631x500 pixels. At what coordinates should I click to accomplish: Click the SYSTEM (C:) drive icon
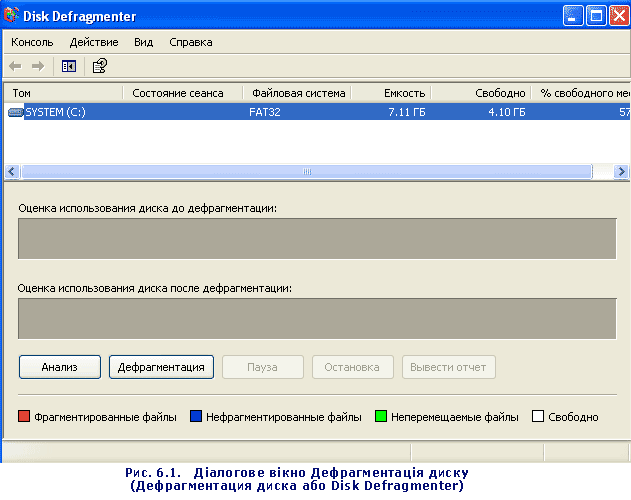[x=16, y=112]
